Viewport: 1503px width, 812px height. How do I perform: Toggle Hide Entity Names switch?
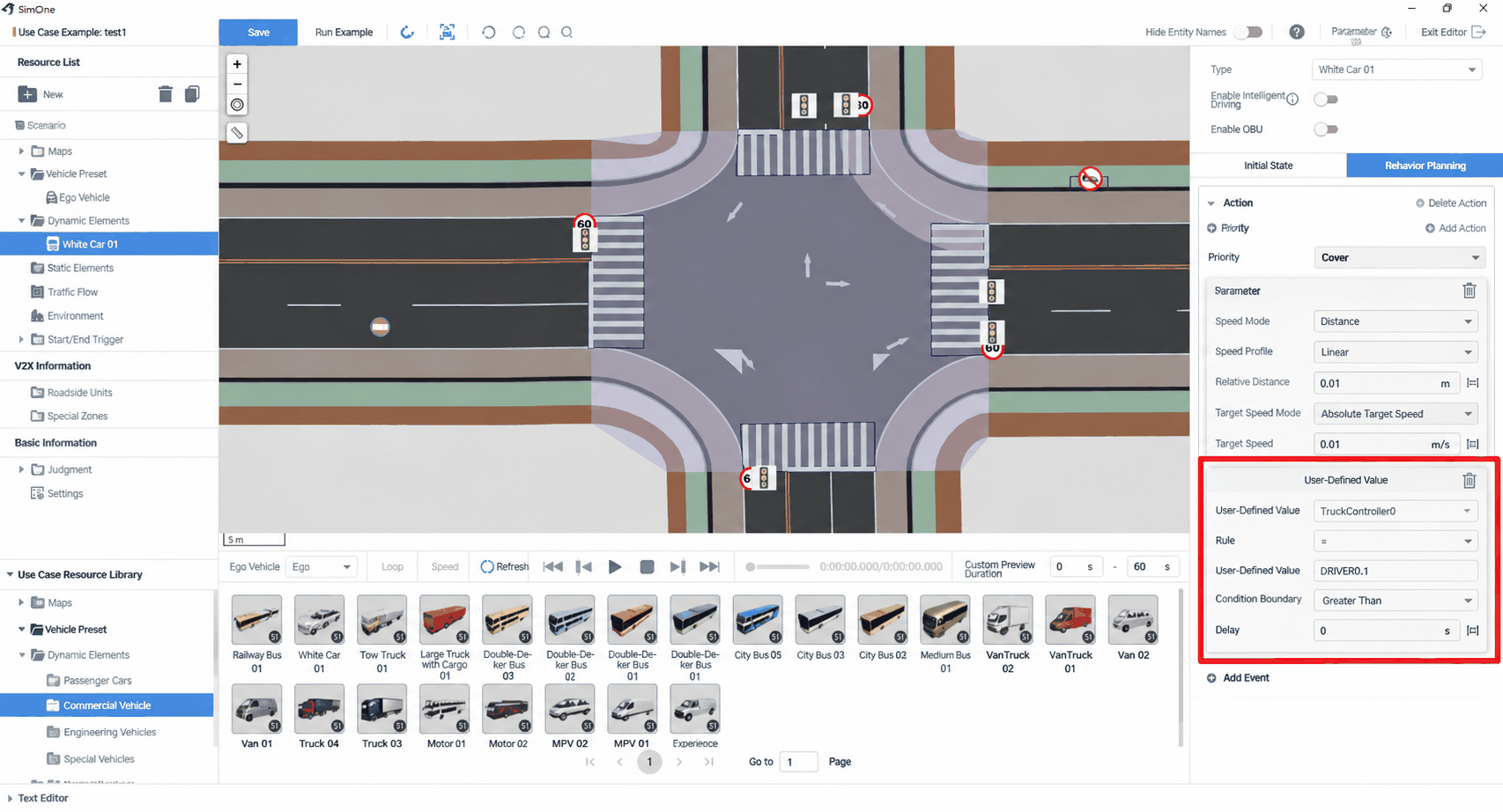(1248, 32)
